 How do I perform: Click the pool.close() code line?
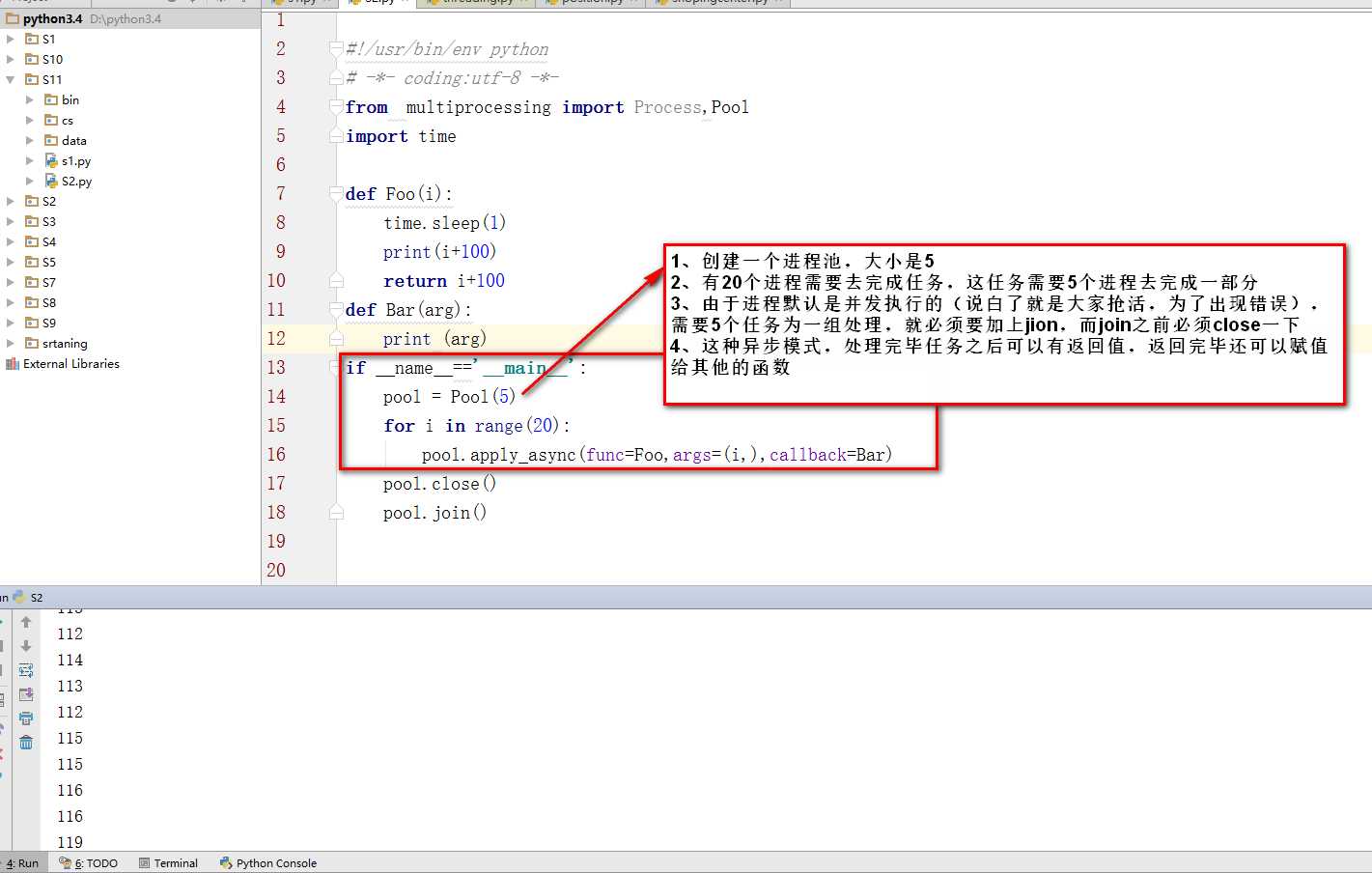coord(439,484)
